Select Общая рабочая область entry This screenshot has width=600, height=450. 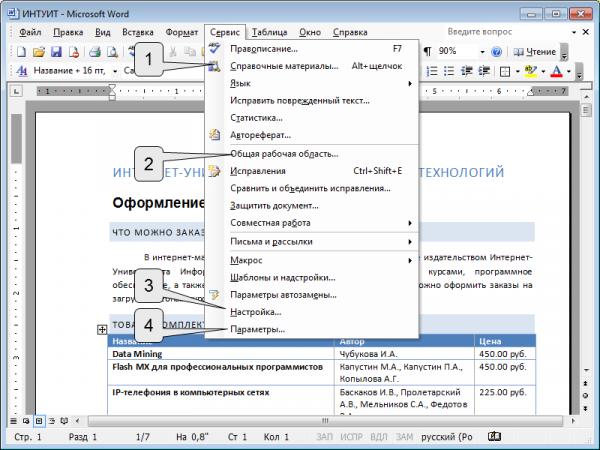click(311, 154)
